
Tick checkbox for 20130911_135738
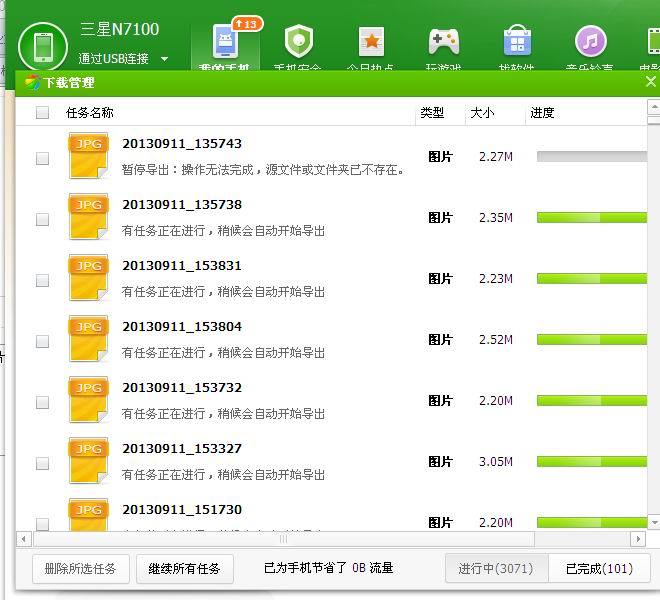click(43, 219)
